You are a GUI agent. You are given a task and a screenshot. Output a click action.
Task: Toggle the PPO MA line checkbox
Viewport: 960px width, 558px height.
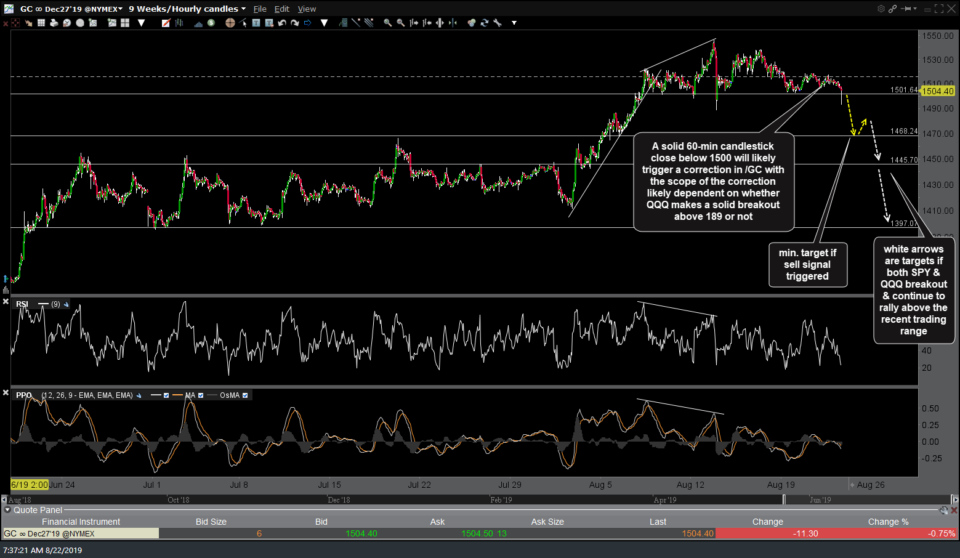(201, 395)
